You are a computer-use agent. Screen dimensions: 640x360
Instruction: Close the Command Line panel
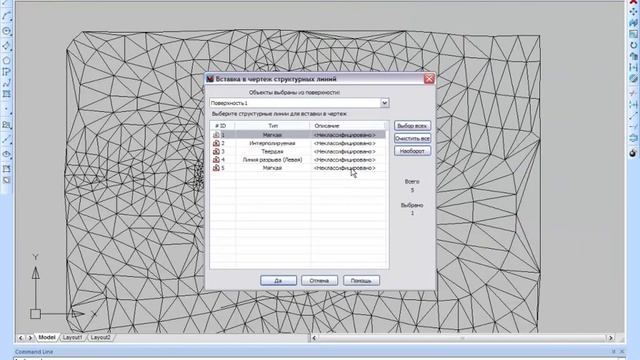[x=622, y=351]
